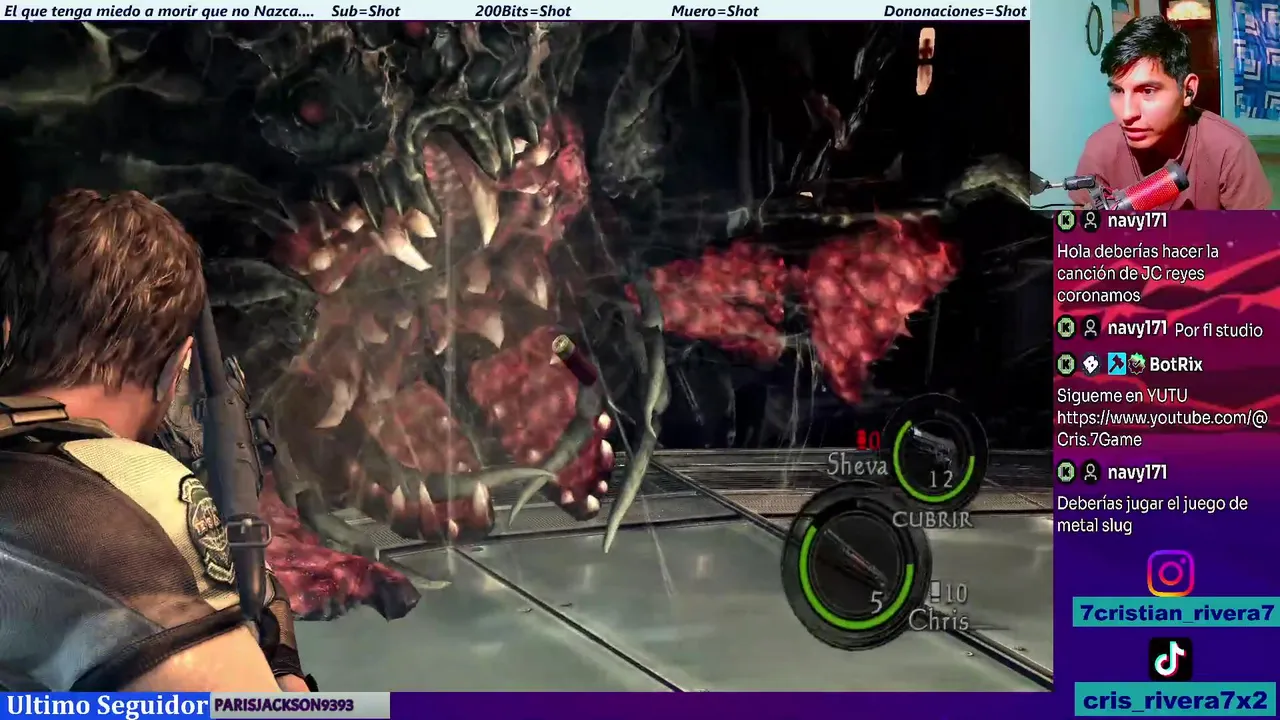Click the blue moderator hammer badge next to BotRix
This screenshot has width=1280, height=720.
tap(1116, 364)
